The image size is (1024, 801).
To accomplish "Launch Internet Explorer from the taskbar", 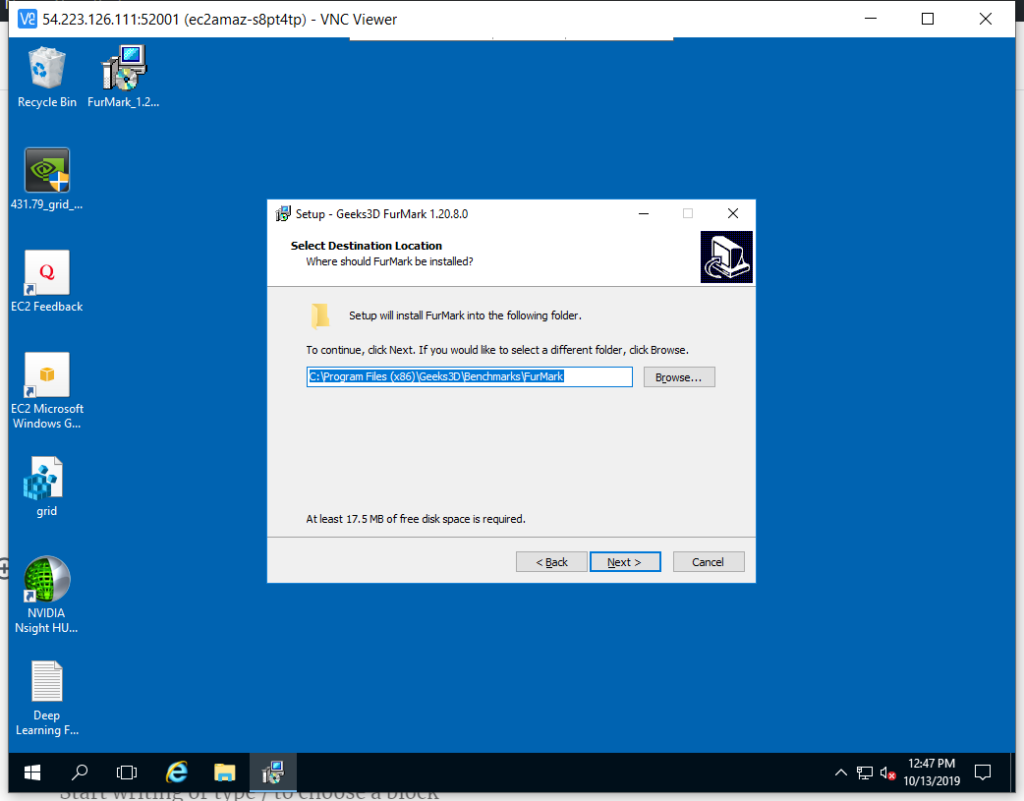I will [x=177, y=773].
